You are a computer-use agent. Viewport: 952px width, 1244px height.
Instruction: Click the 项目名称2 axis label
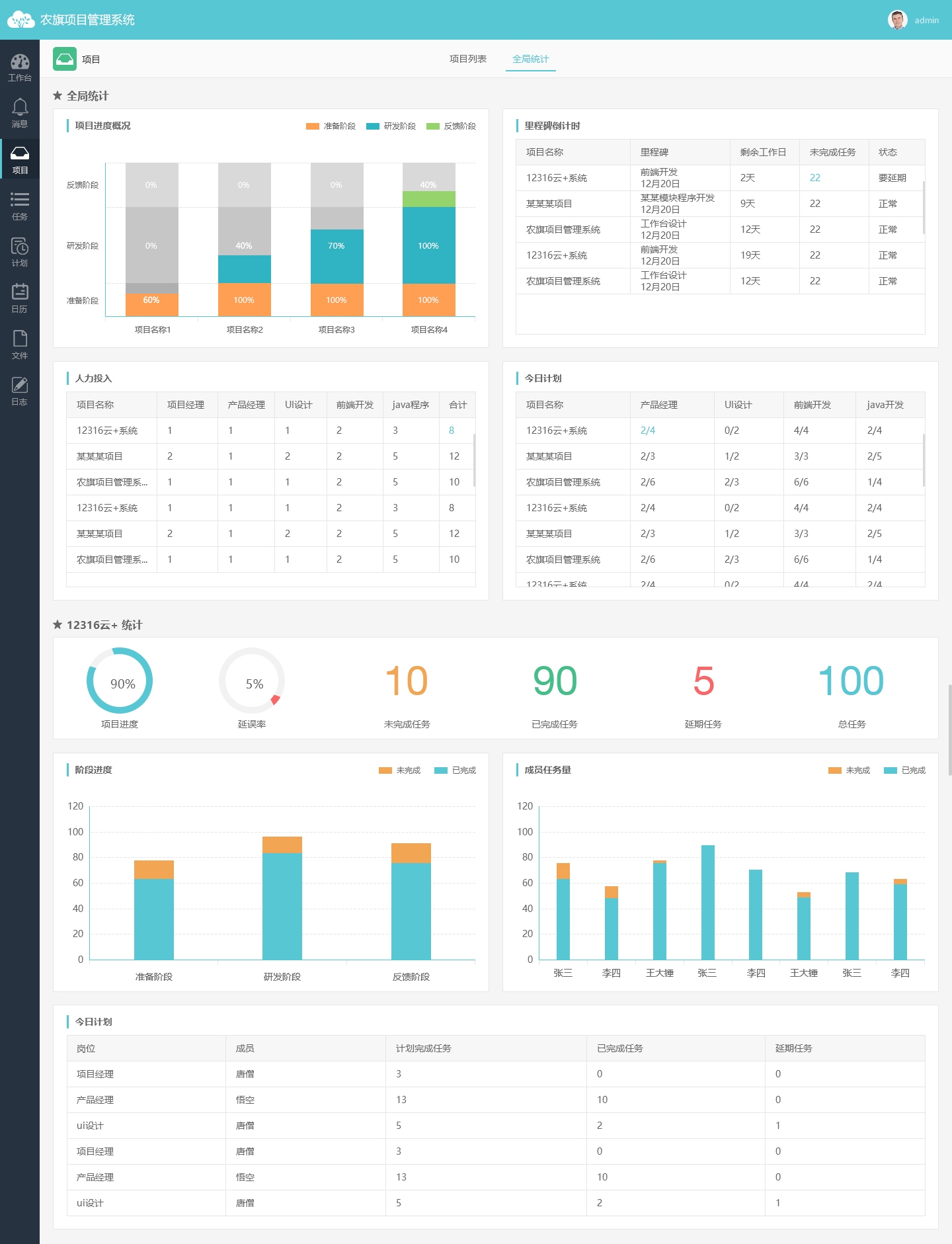pos(245,329)
